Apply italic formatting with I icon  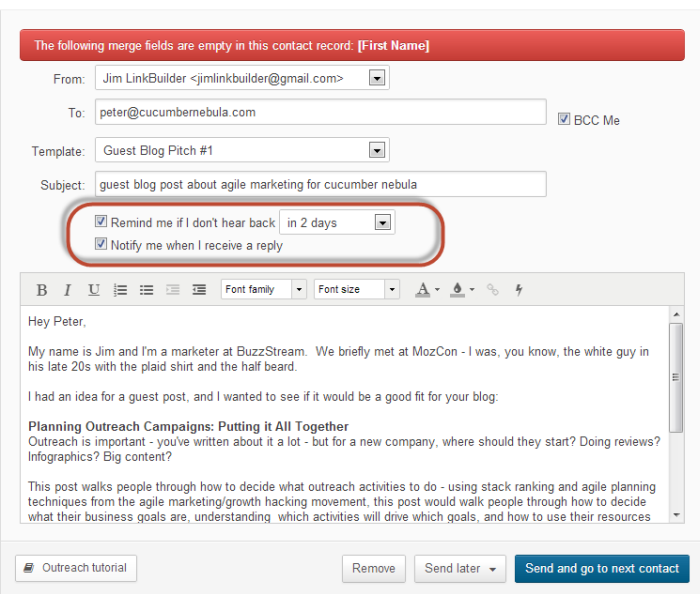67,290
